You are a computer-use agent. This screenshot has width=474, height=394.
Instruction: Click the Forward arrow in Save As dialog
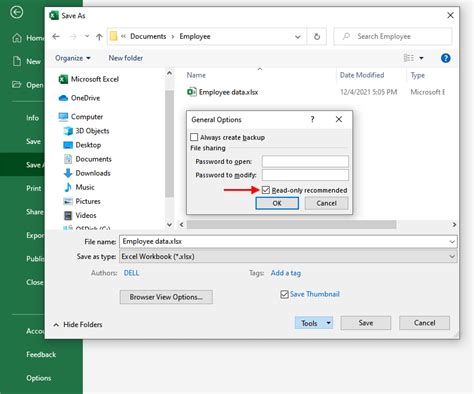tap(73, 36)
